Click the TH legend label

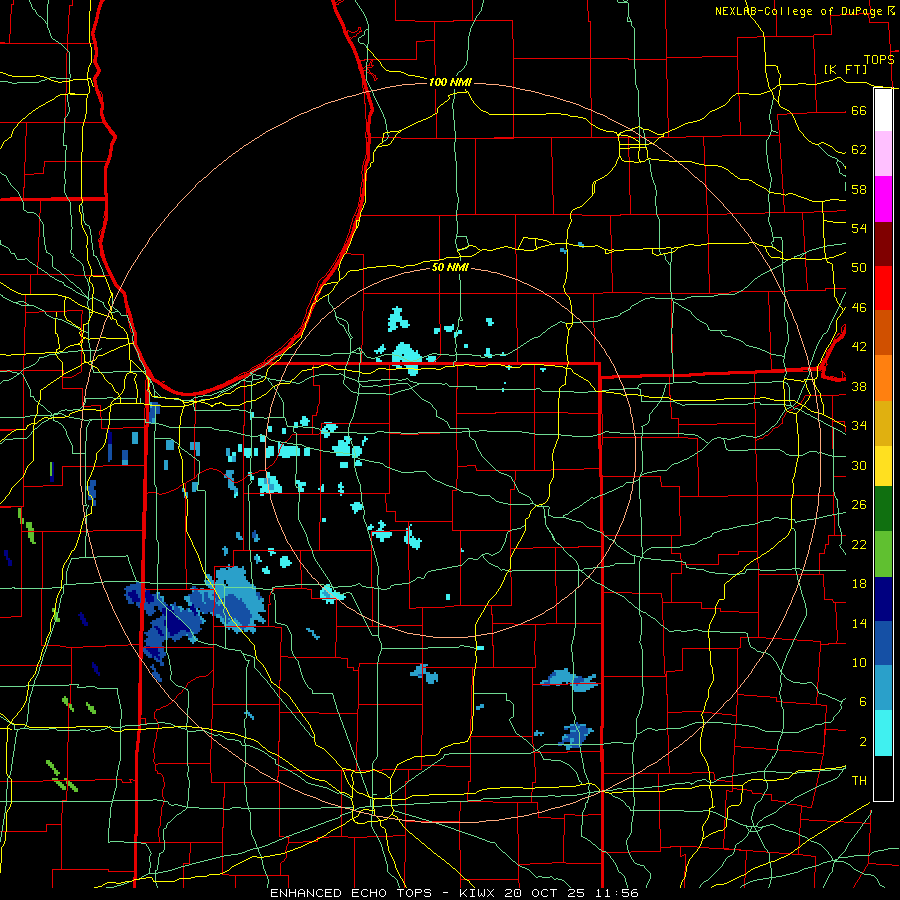859,781
